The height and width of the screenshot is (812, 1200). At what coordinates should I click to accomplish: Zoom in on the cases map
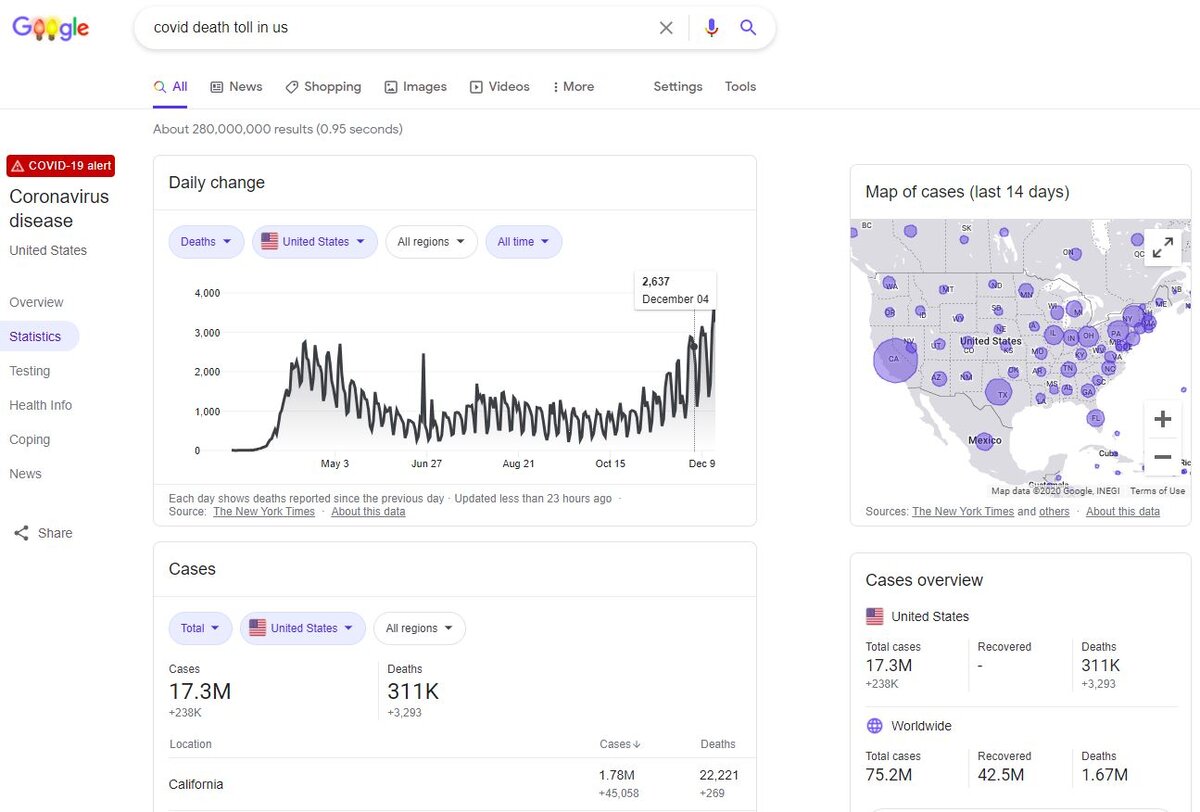[1162, 420]
